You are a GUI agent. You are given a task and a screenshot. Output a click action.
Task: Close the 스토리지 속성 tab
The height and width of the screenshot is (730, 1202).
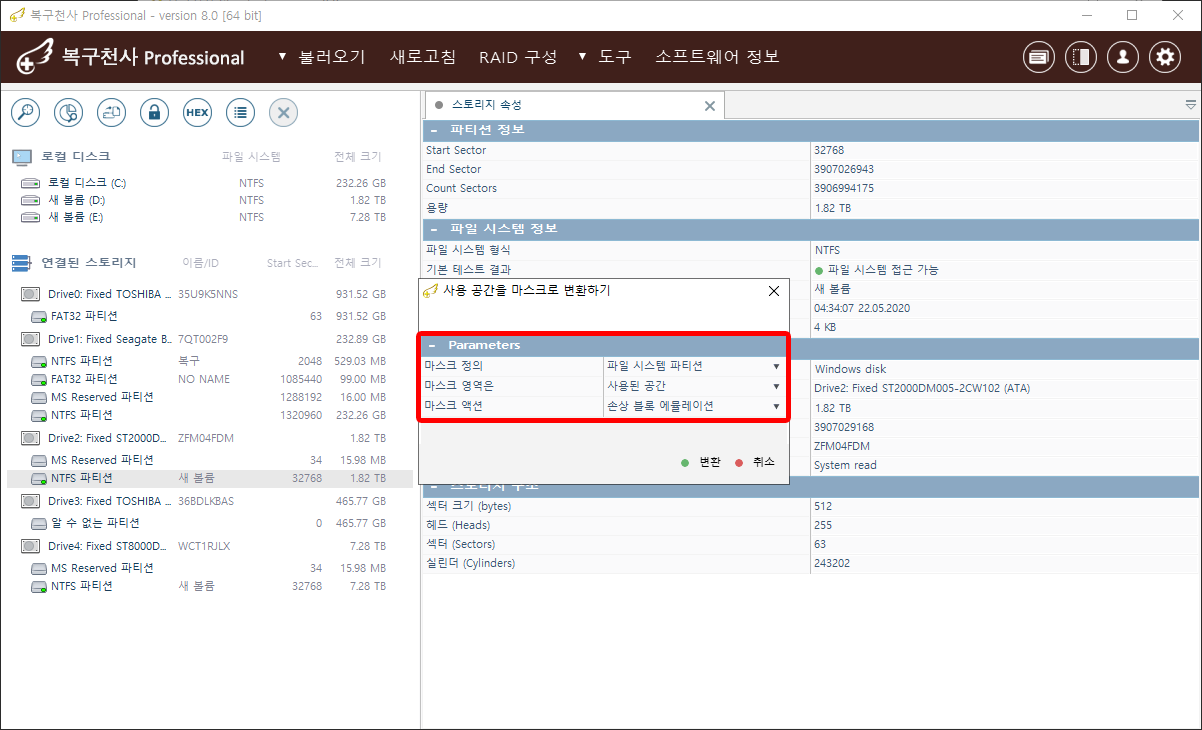tap(710, 106)
